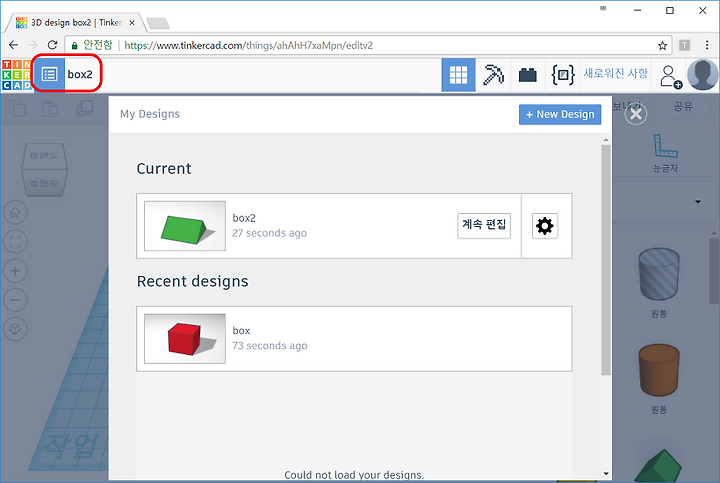
Task: Click the browser extension T icon
Action: pos(685,45)
